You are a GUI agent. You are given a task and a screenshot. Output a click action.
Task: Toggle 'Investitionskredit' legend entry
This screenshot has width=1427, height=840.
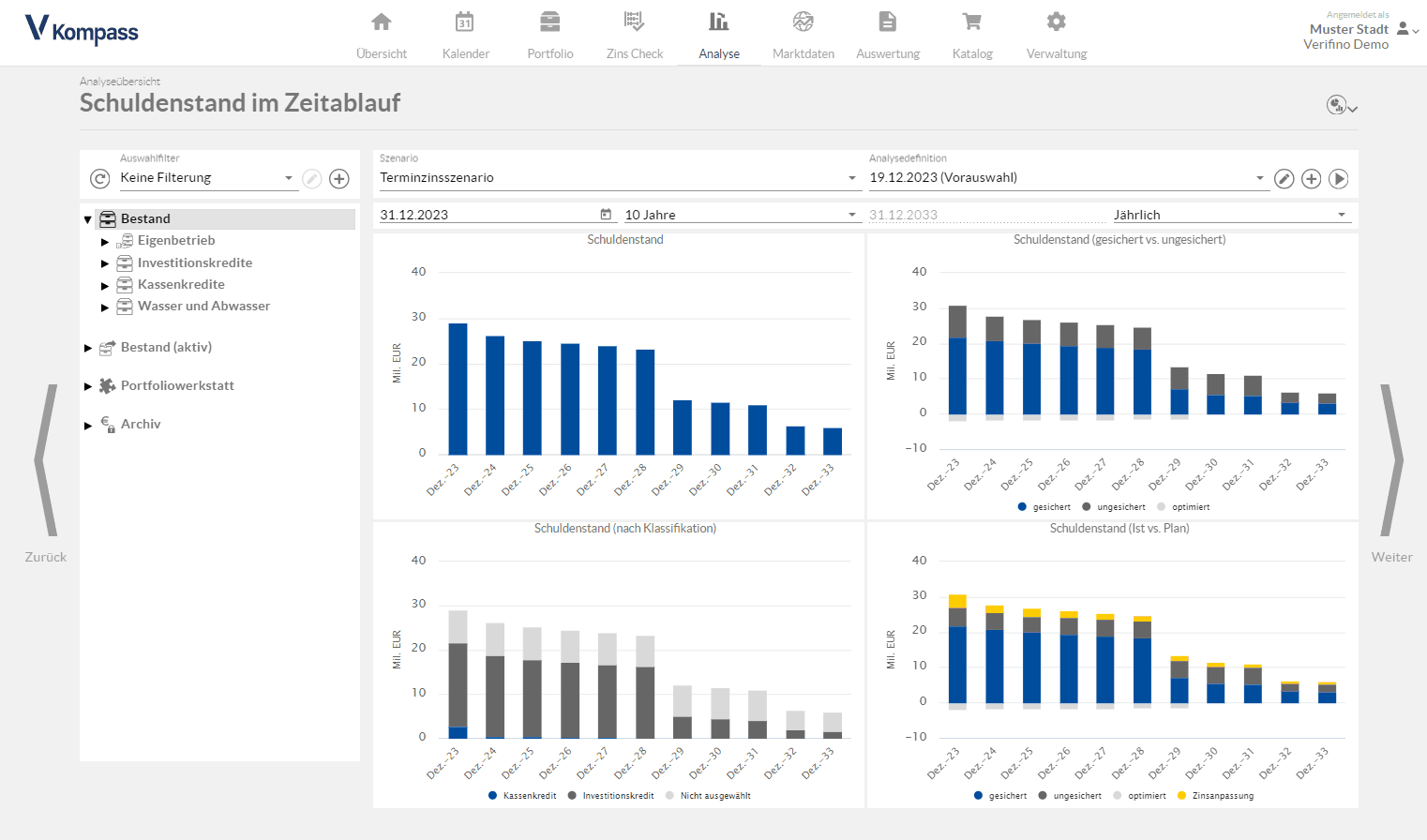click(x=611, y=796)
